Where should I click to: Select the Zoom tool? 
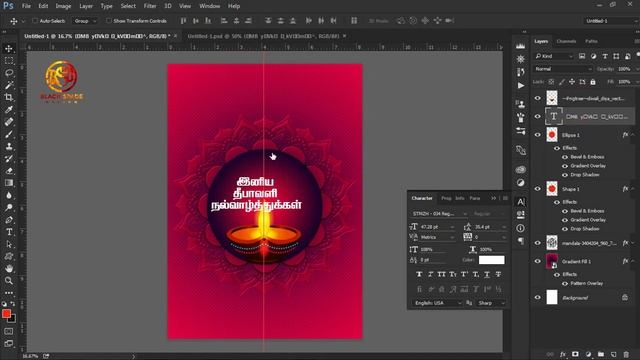(9, 281)
